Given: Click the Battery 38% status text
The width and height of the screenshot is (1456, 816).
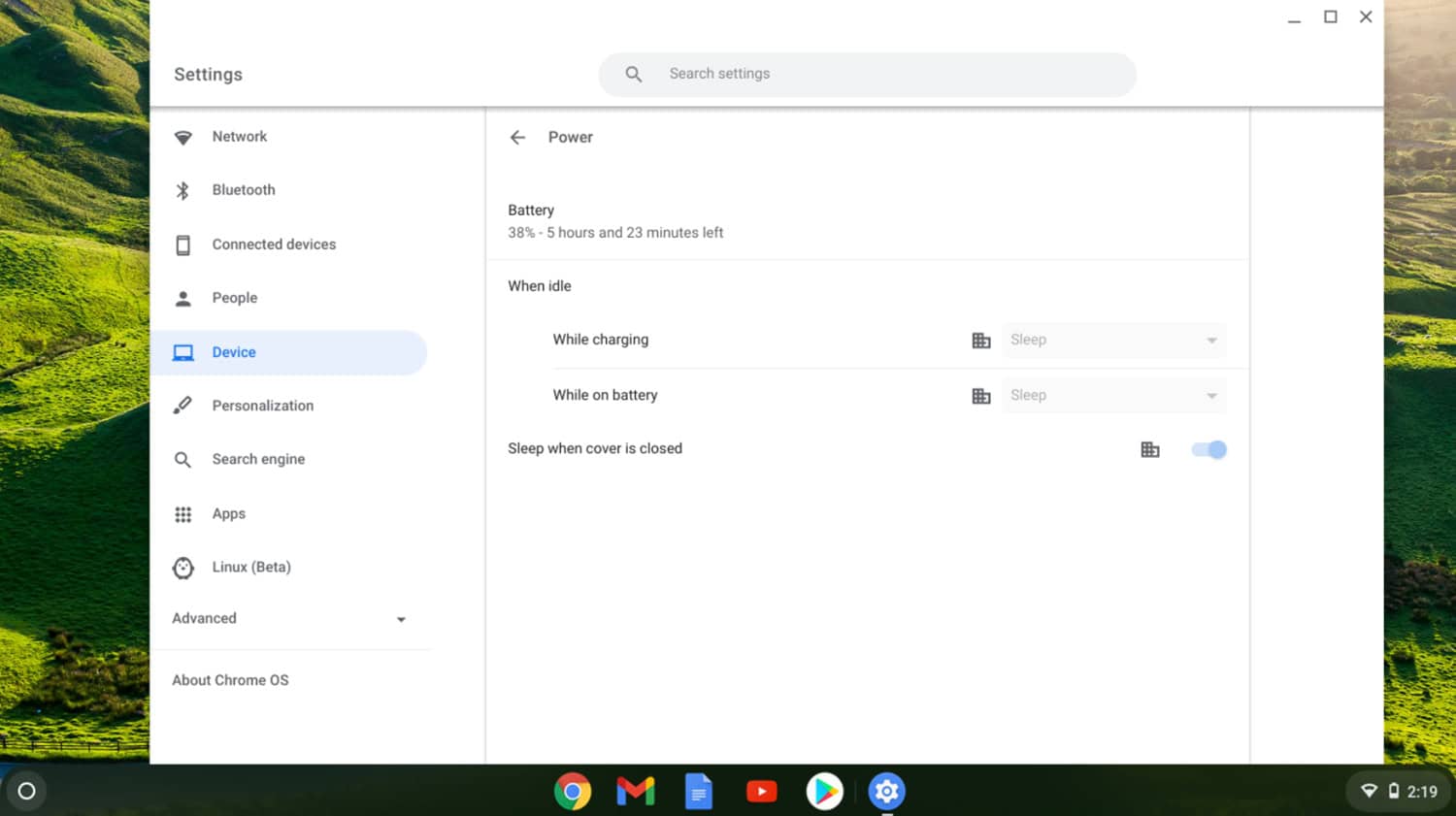Looking at the screenshot, I should pos(615,233).
